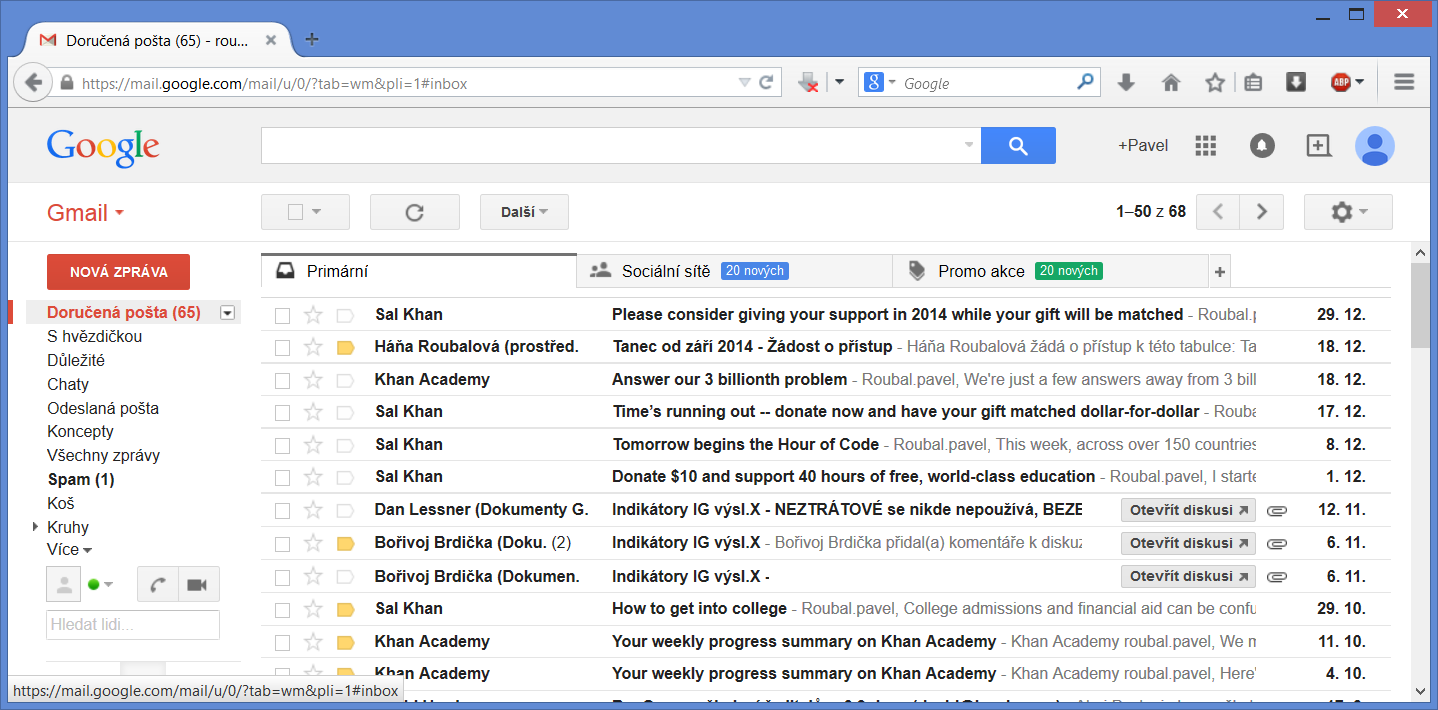Click the Firefox downloads arrow icon
The height and width of the screenshot is (710, 1438).
tap(1126, 83)
